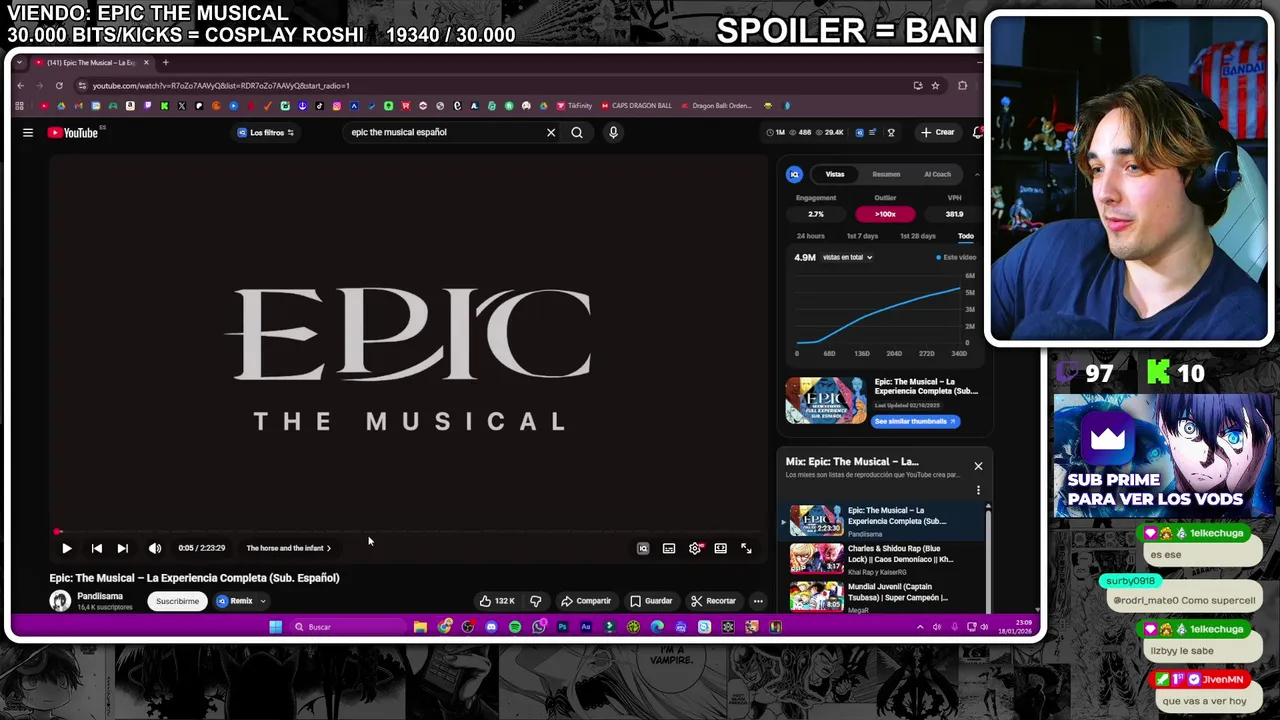Close the Mix playlist panel

pyautogui.click(x=978, y=466)
